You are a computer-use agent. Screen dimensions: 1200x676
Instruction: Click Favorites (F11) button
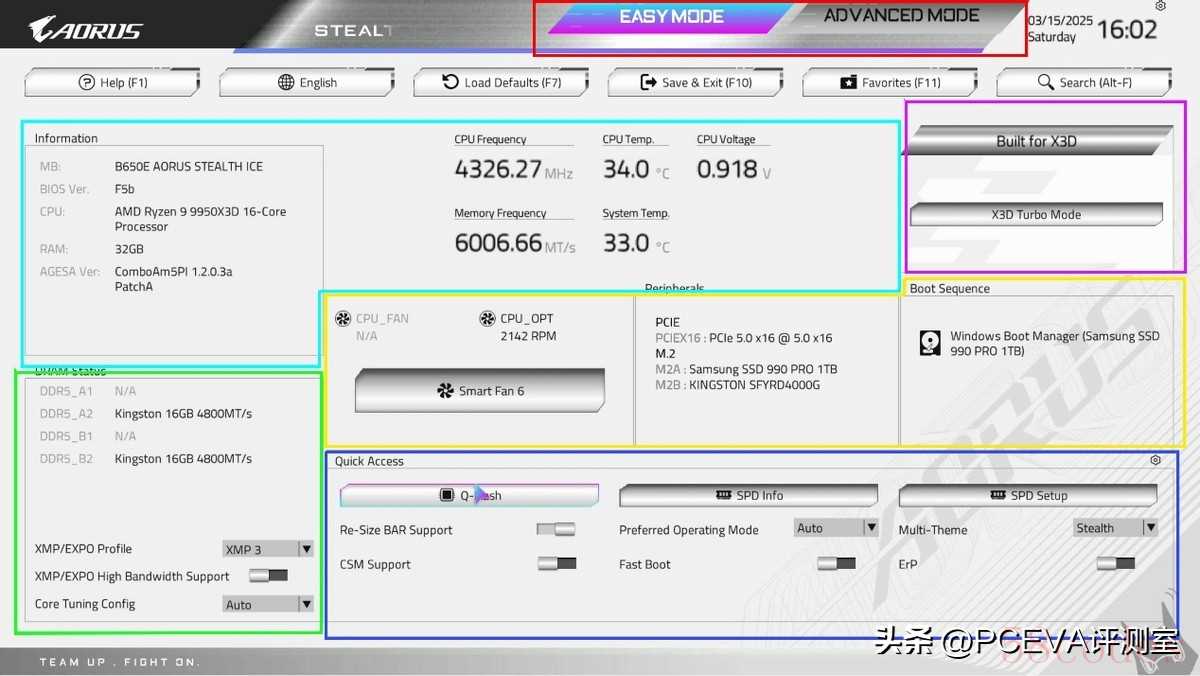point(890,83)
